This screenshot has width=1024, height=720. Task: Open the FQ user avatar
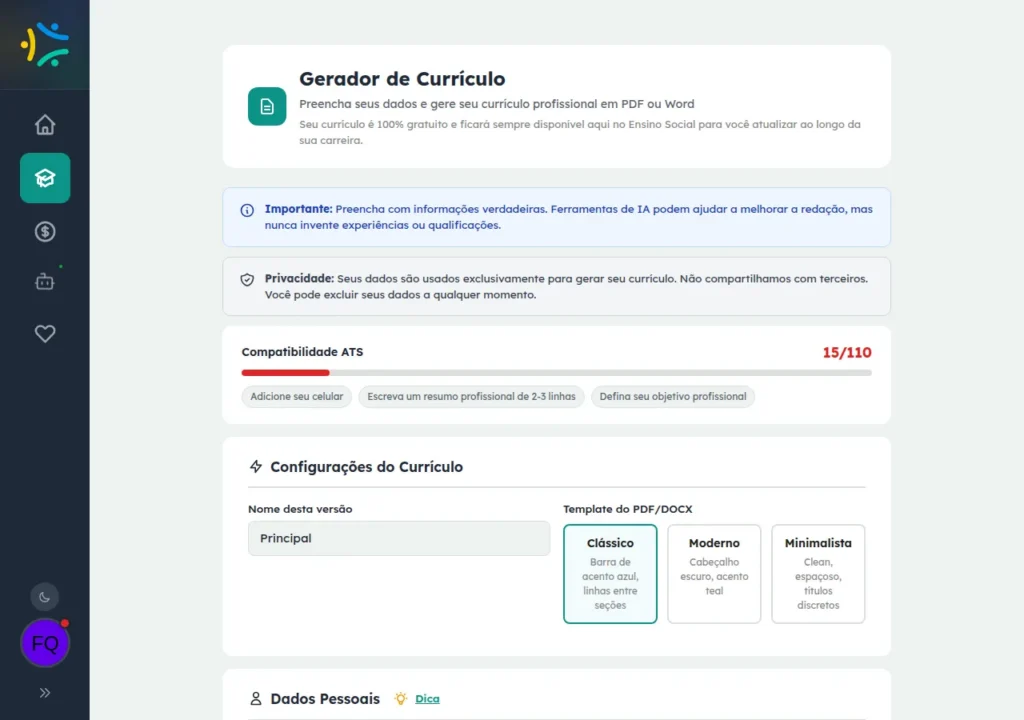(x=45, y=643)
